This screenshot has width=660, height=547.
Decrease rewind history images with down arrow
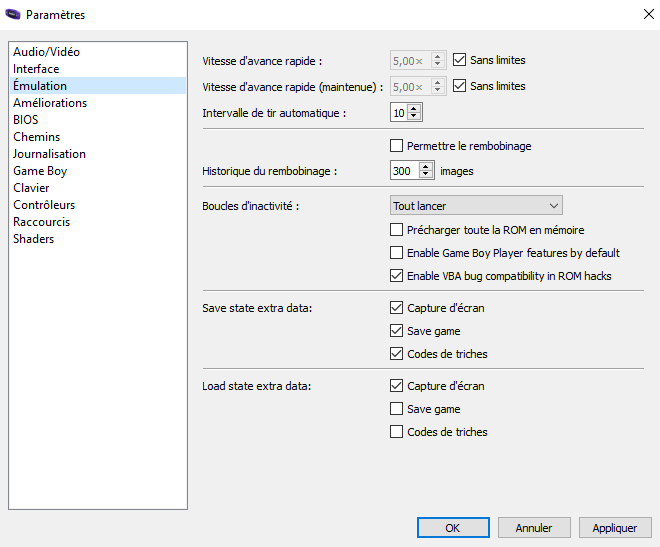coord(426,174)
